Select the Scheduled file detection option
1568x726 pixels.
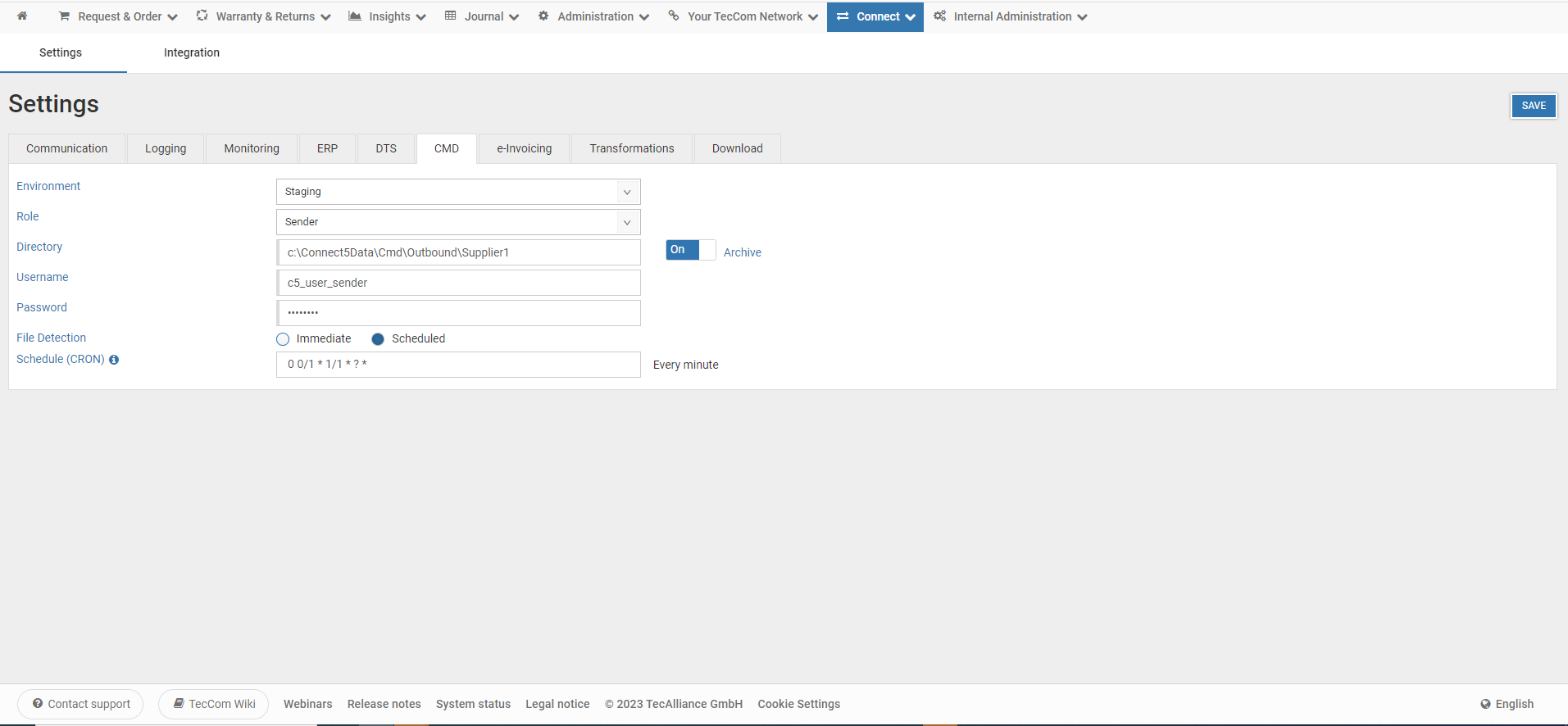(x=378, y=339)
